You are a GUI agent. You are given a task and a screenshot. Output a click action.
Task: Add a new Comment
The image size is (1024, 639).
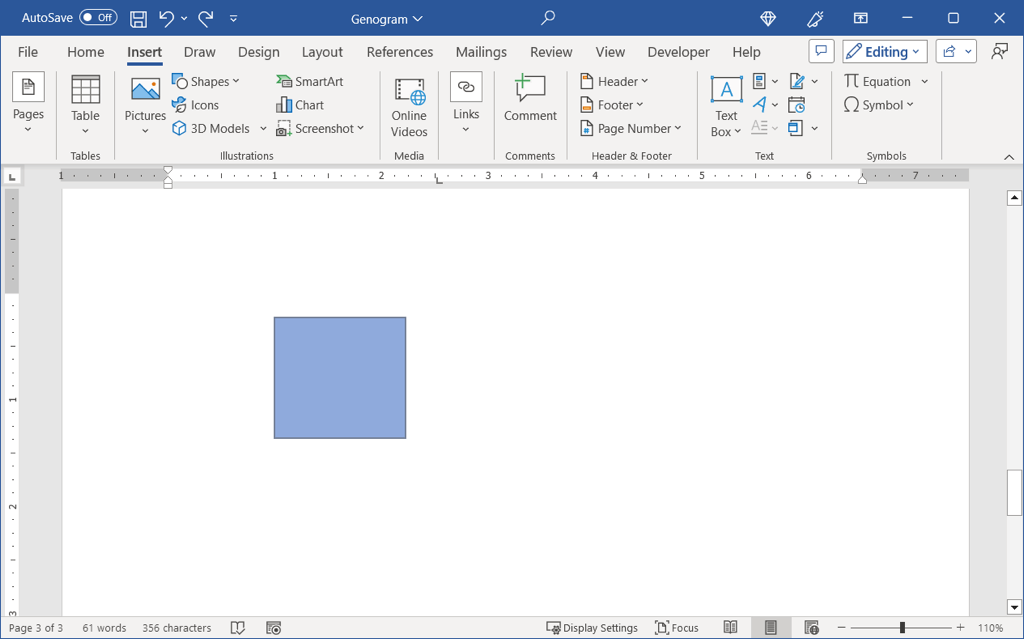530,100
